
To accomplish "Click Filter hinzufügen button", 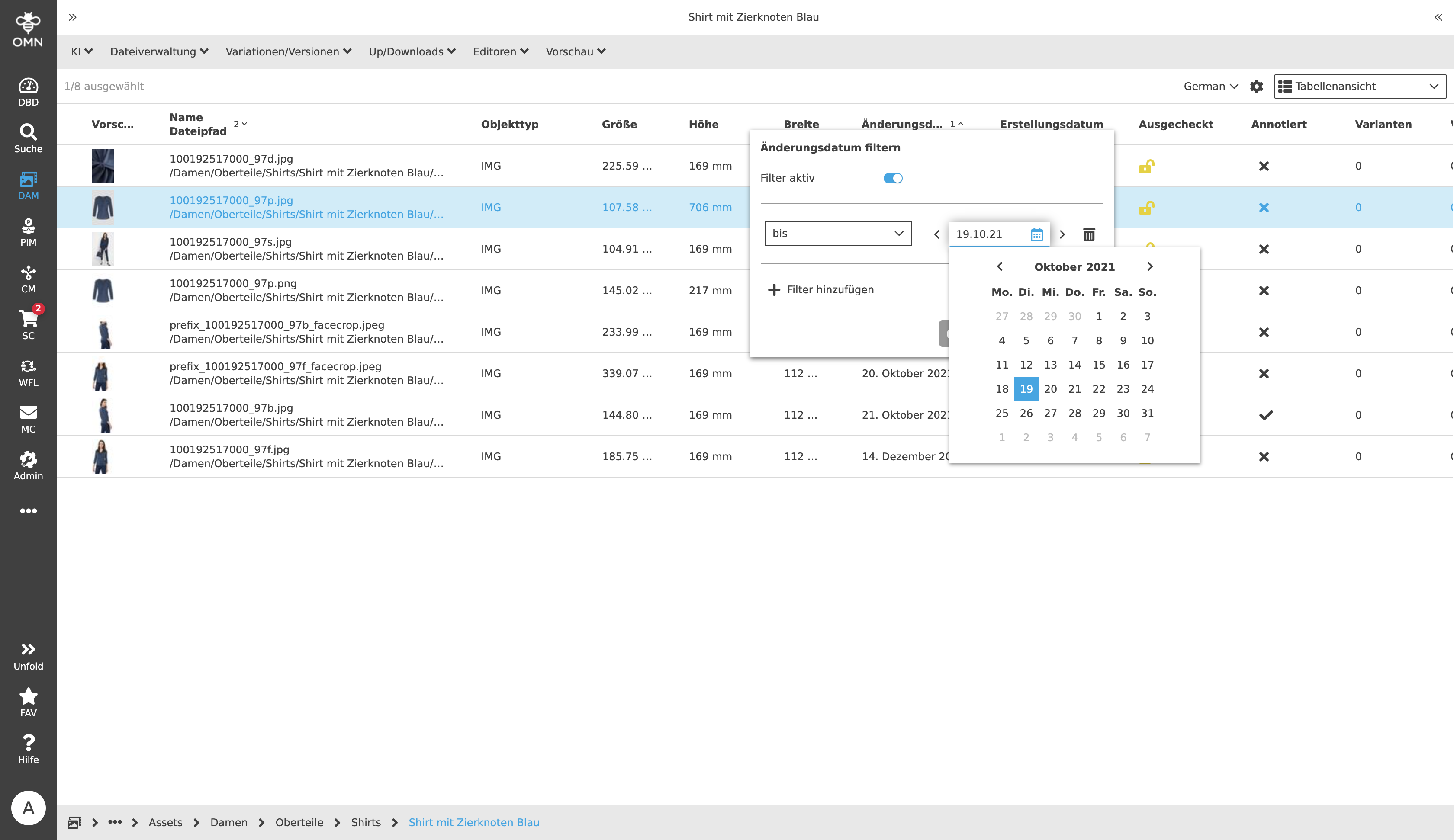I will [820, 290].
